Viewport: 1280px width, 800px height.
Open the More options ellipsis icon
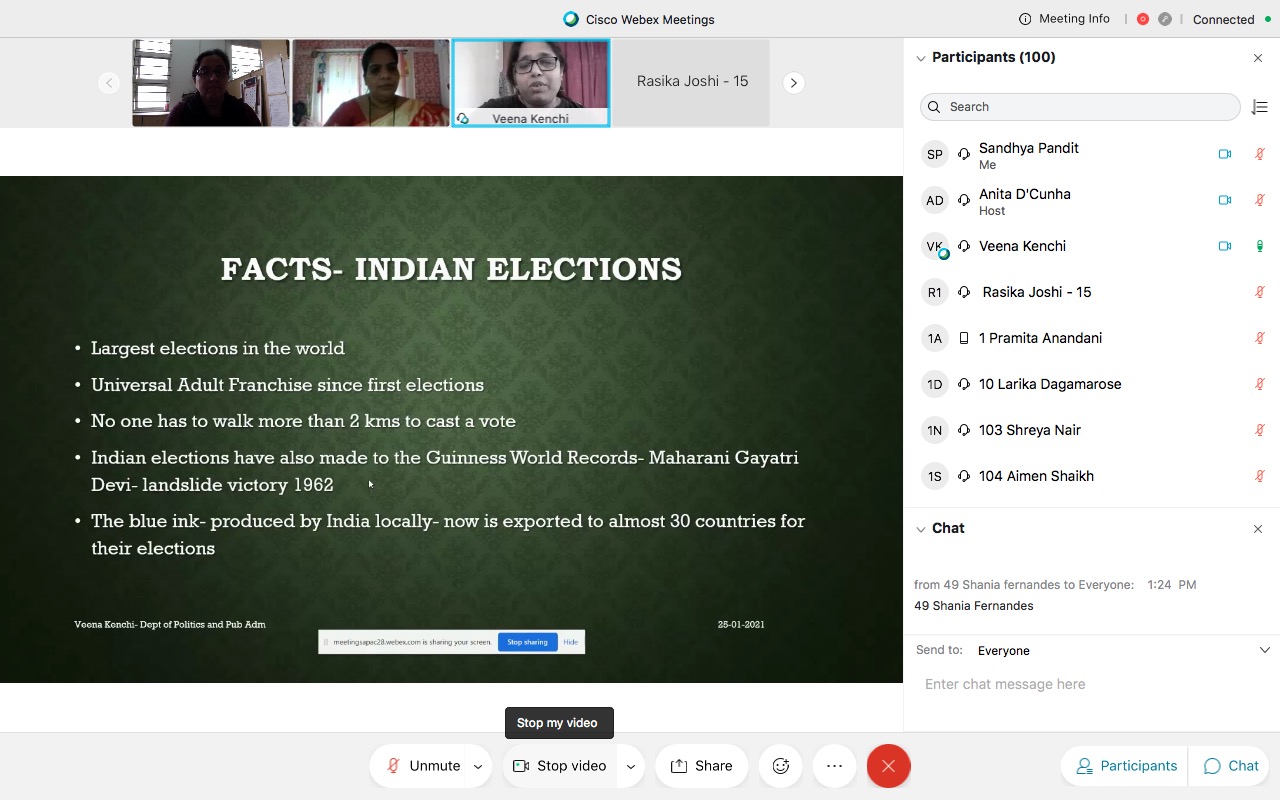[x=834, y=765]
